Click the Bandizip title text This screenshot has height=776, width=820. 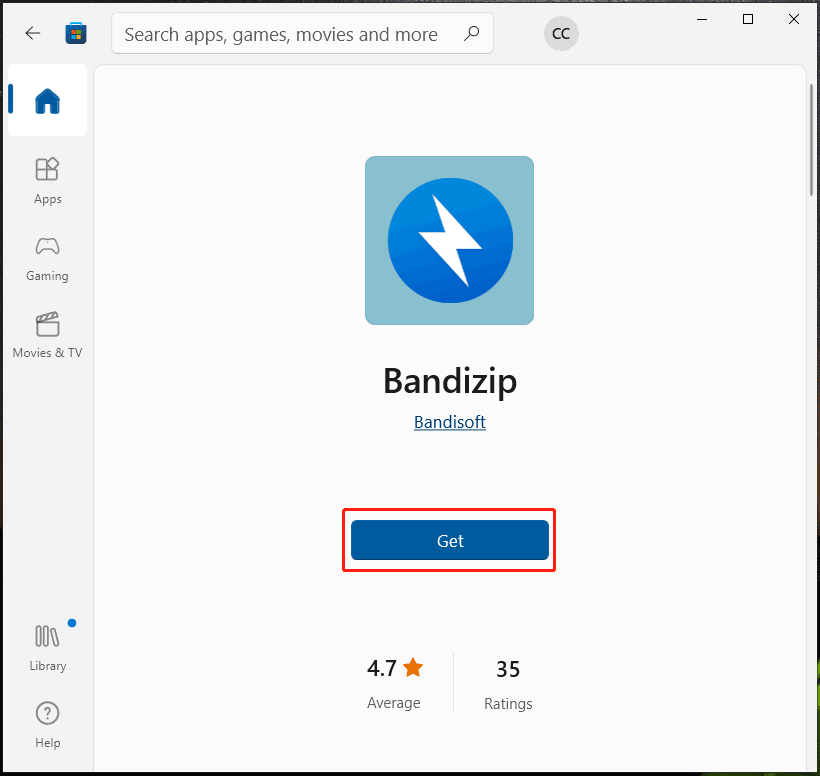pos(450,382)
